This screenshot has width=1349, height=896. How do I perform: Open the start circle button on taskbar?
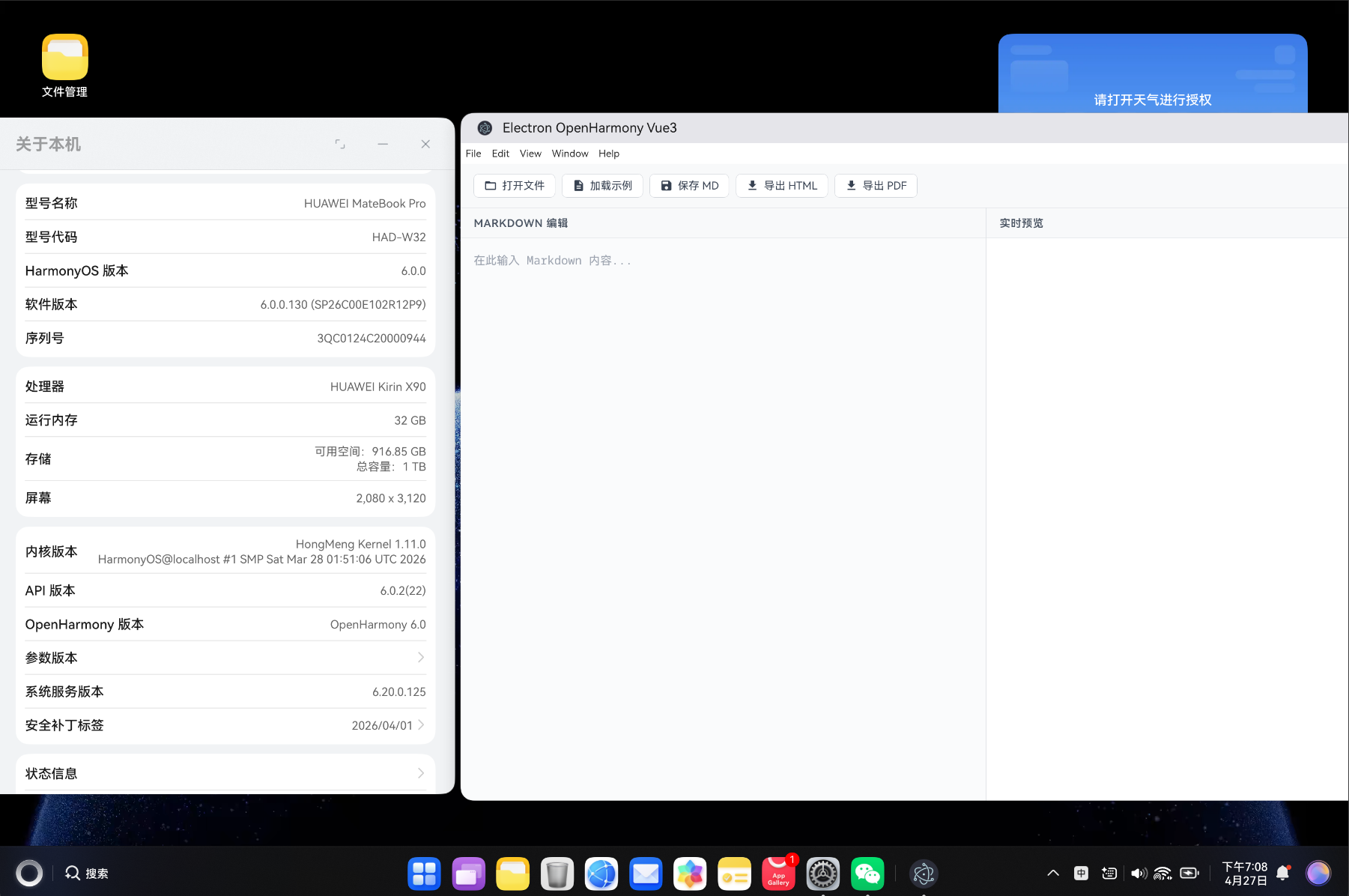(x=29, y=873)
